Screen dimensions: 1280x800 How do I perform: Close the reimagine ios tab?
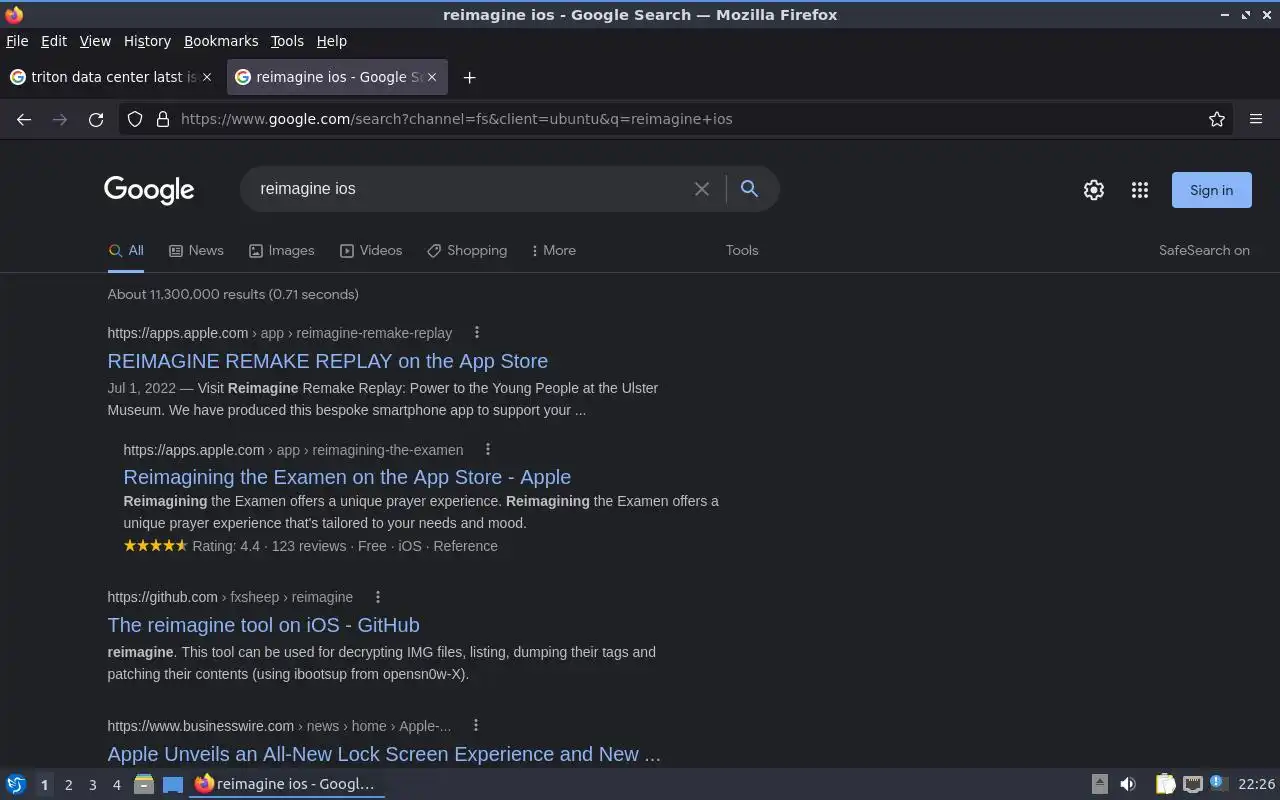coord(433,77)
